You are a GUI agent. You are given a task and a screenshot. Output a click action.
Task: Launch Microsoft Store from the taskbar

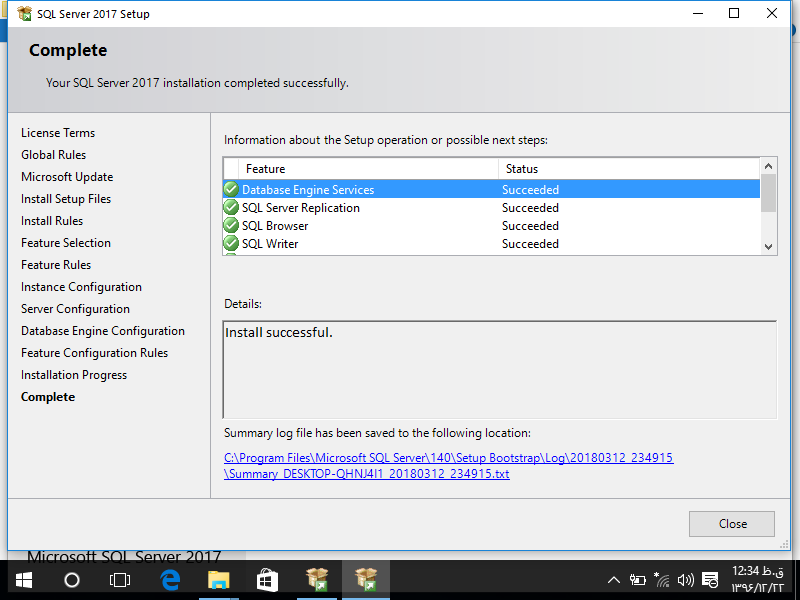pos(267,579)
